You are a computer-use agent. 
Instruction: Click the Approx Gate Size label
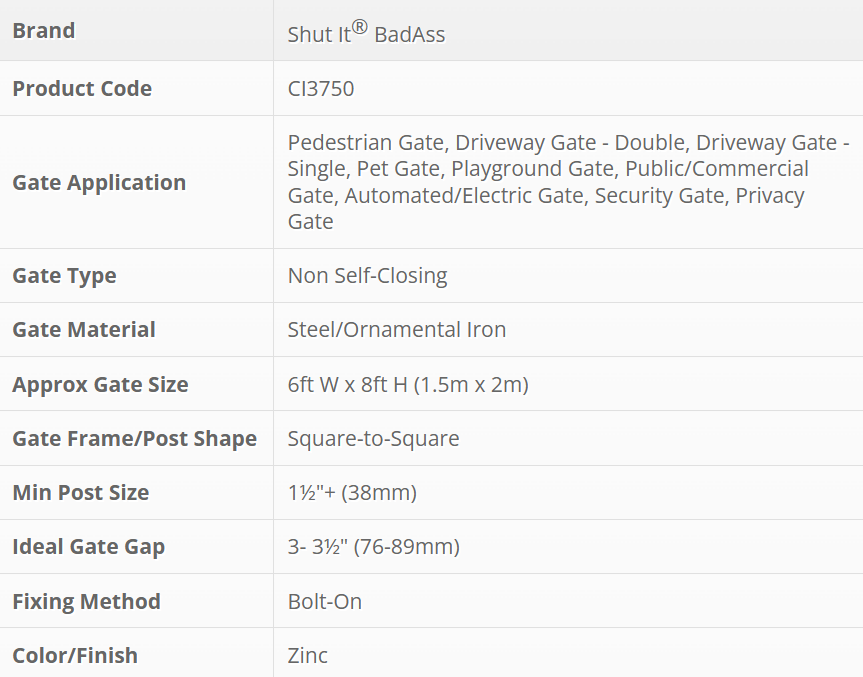coord(100,384)
